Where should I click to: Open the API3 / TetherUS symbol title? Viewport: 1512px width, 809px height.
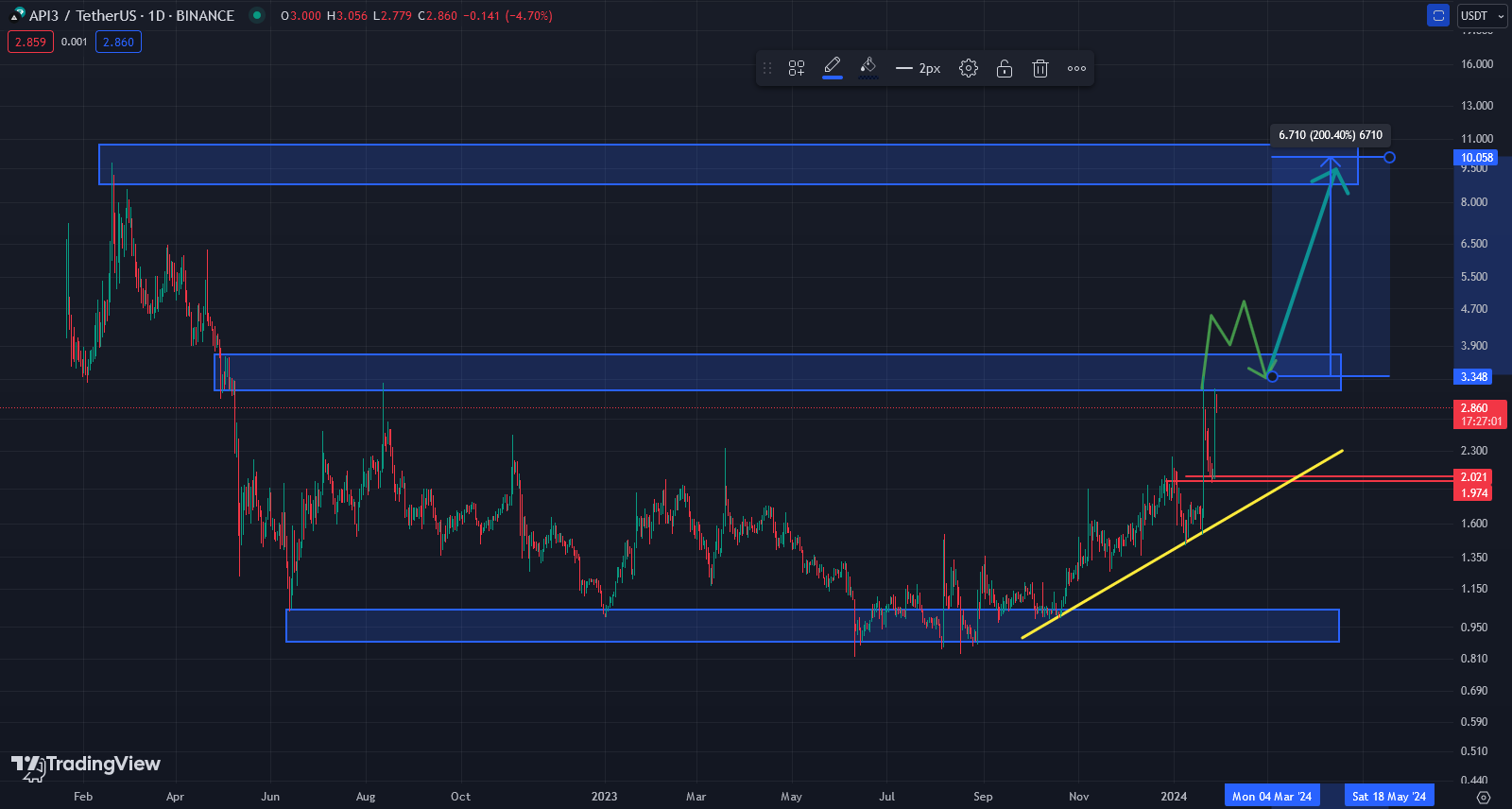(131, 15)
